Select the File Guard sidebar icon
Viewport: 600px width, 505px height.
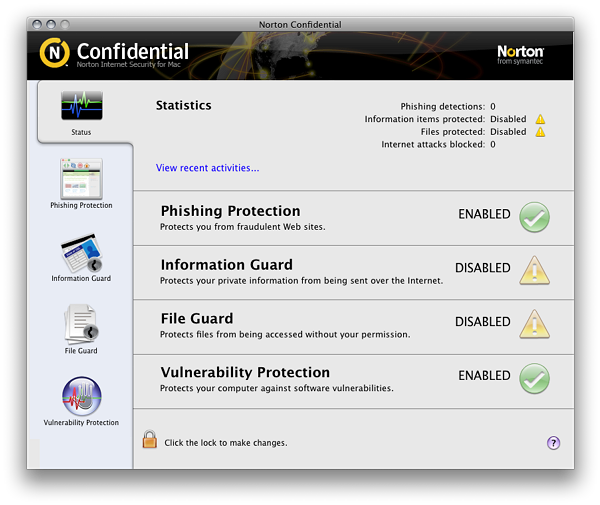pos(81,326)
